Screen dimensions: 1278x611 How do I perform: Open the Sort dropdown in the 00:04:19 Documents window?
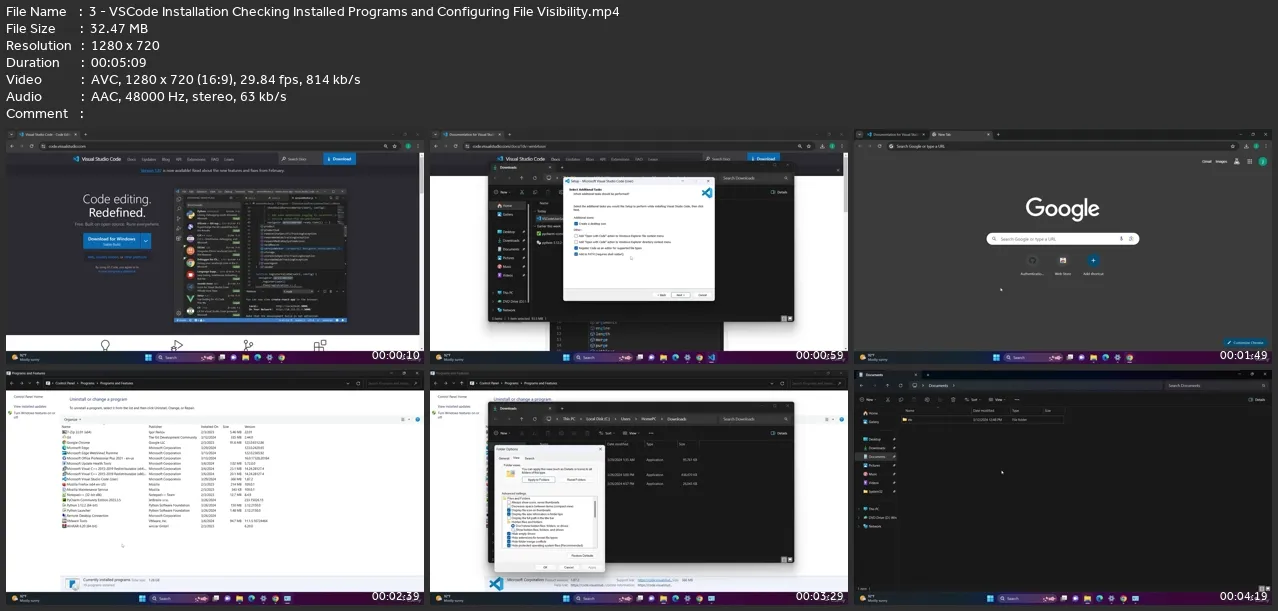(975, 398)
